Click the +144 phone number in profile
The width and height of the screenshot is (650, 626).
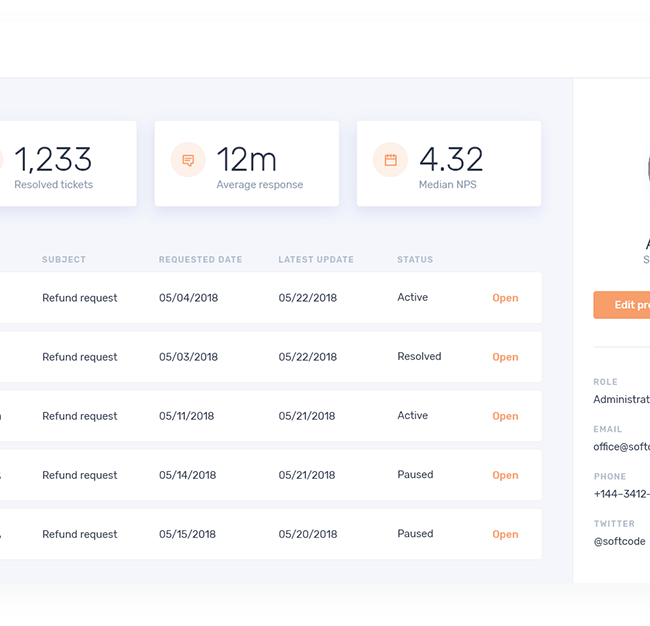click(x=622, y=494)
